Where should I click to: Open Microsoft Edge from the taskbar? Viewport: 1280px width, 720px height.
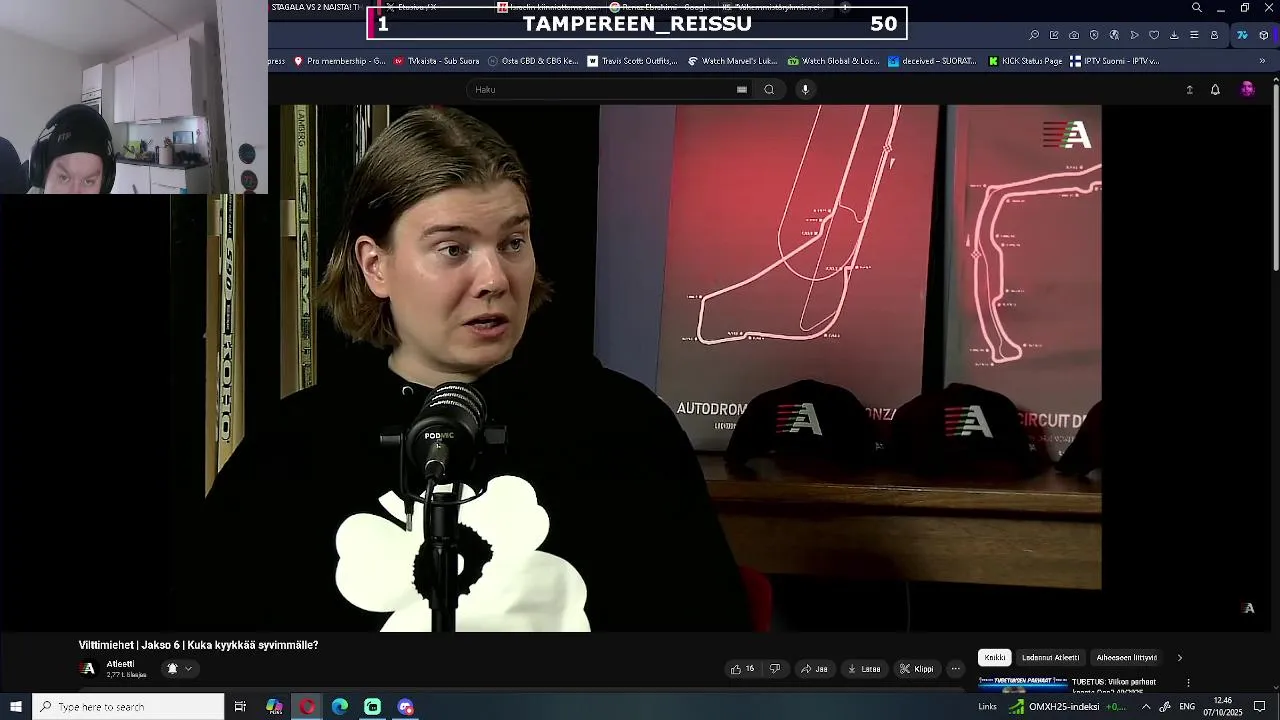[x=340, y=707]
